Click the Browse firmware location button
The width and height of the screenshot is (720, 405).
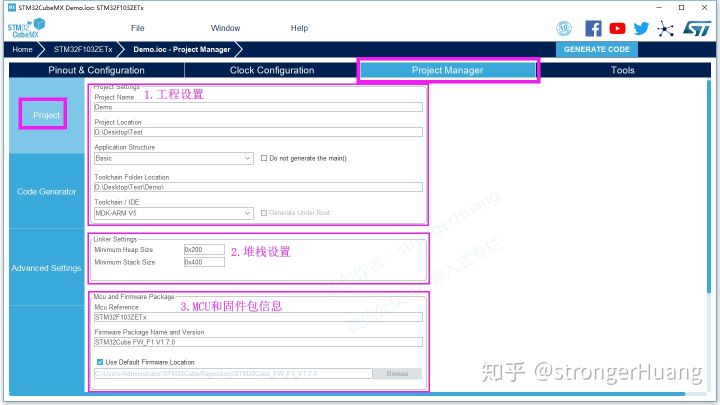tap(397, 373)
